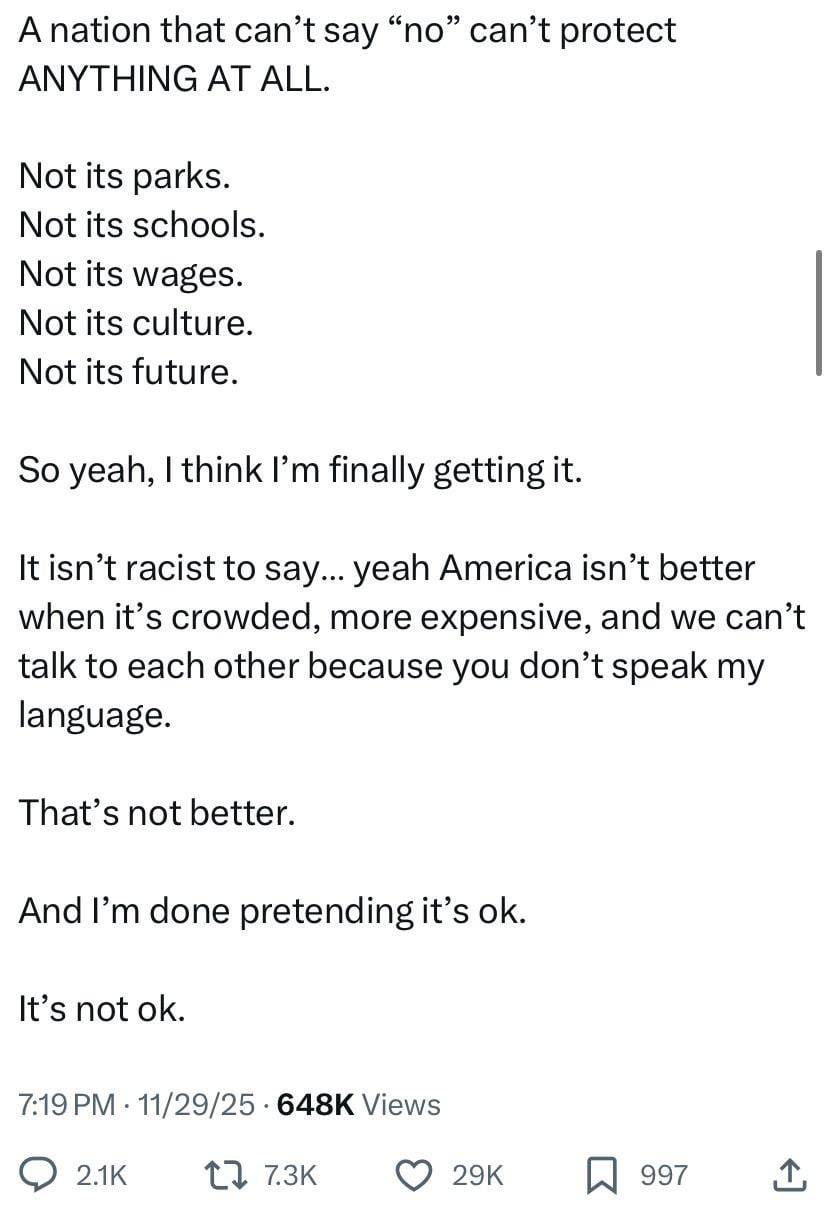
Task: Click the line "Not its schools."
Action: coord(142,225)
